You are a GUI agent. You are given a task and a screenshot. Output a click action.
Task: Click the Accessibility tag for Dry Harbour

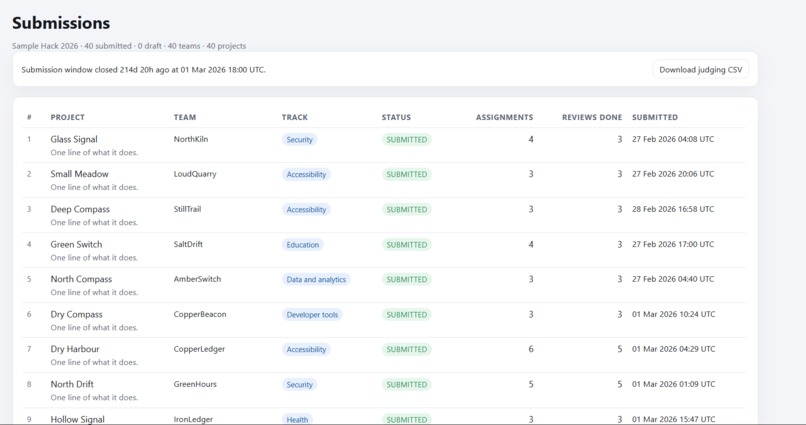(306, 349)
